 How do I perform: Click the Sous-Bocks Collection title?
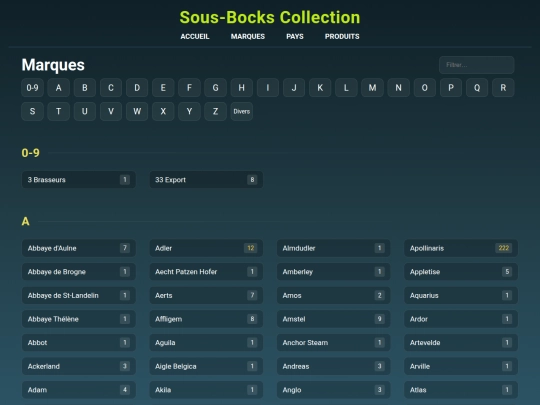click(x=270, y=17)
